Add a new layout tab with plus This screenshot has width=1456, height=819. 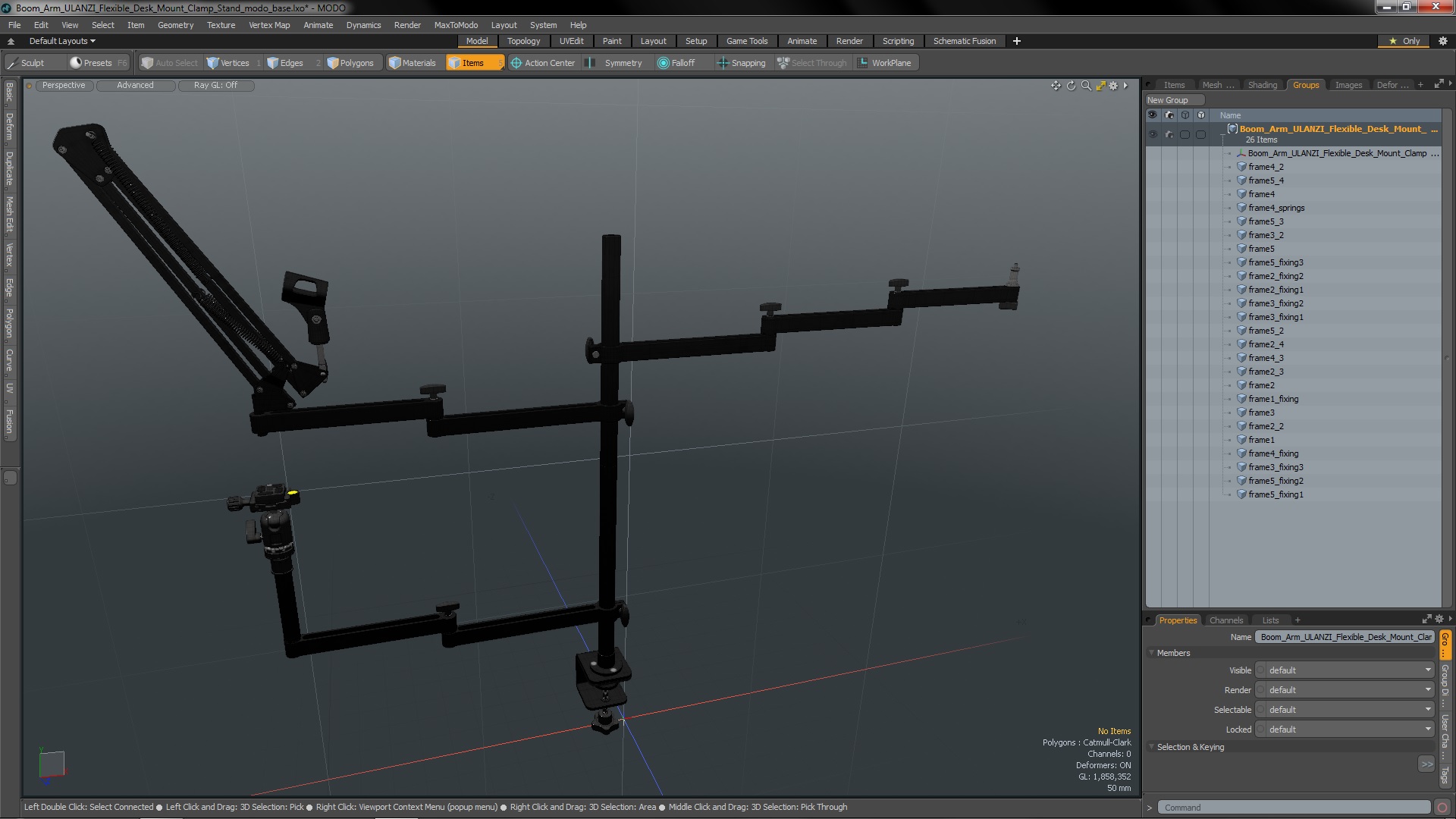tap(1017, 41)
